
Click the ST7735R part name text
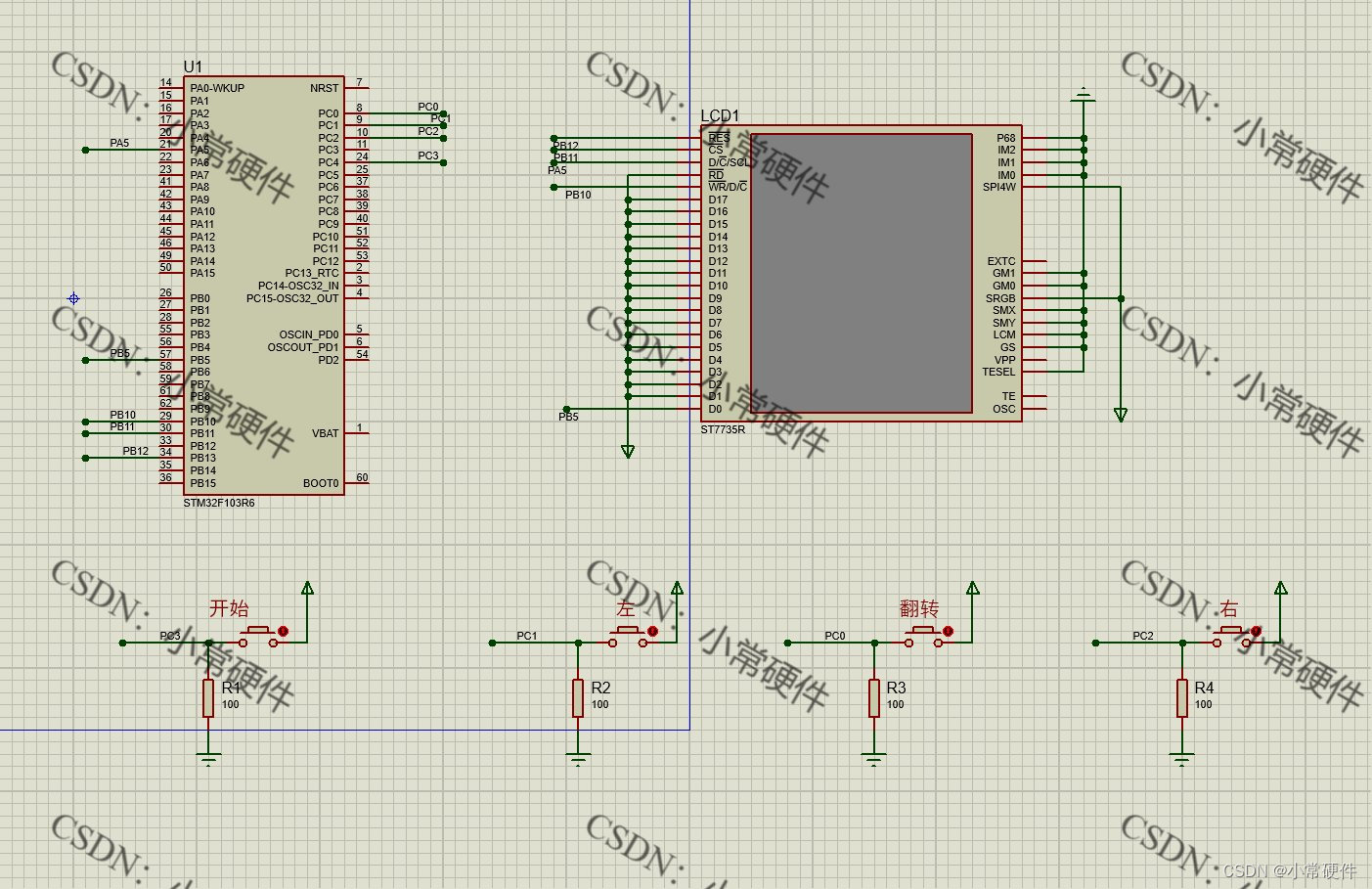coord(723,429)
